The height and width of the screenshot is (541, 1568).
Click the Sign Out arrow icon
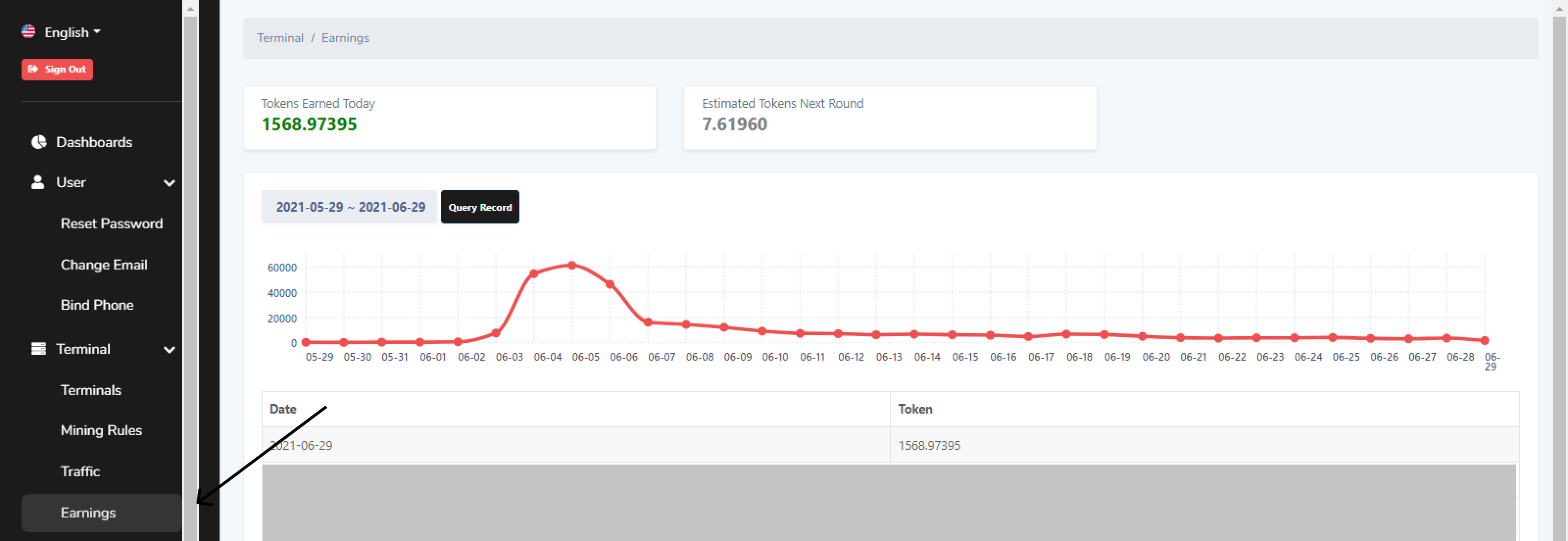33,70
